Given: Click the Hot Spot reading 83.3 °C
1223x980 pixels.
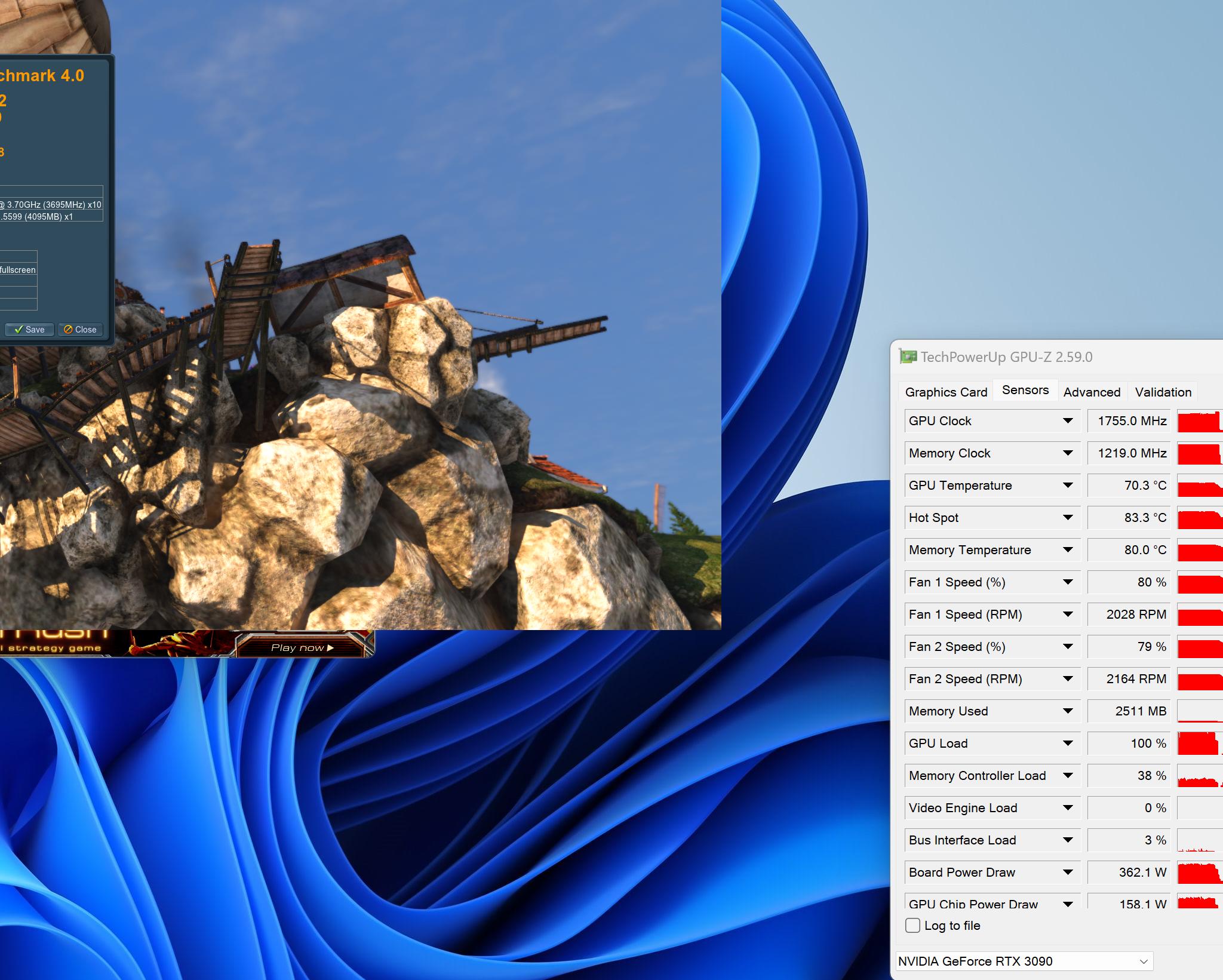Looking at the screenshot, I should point(1129,518).
